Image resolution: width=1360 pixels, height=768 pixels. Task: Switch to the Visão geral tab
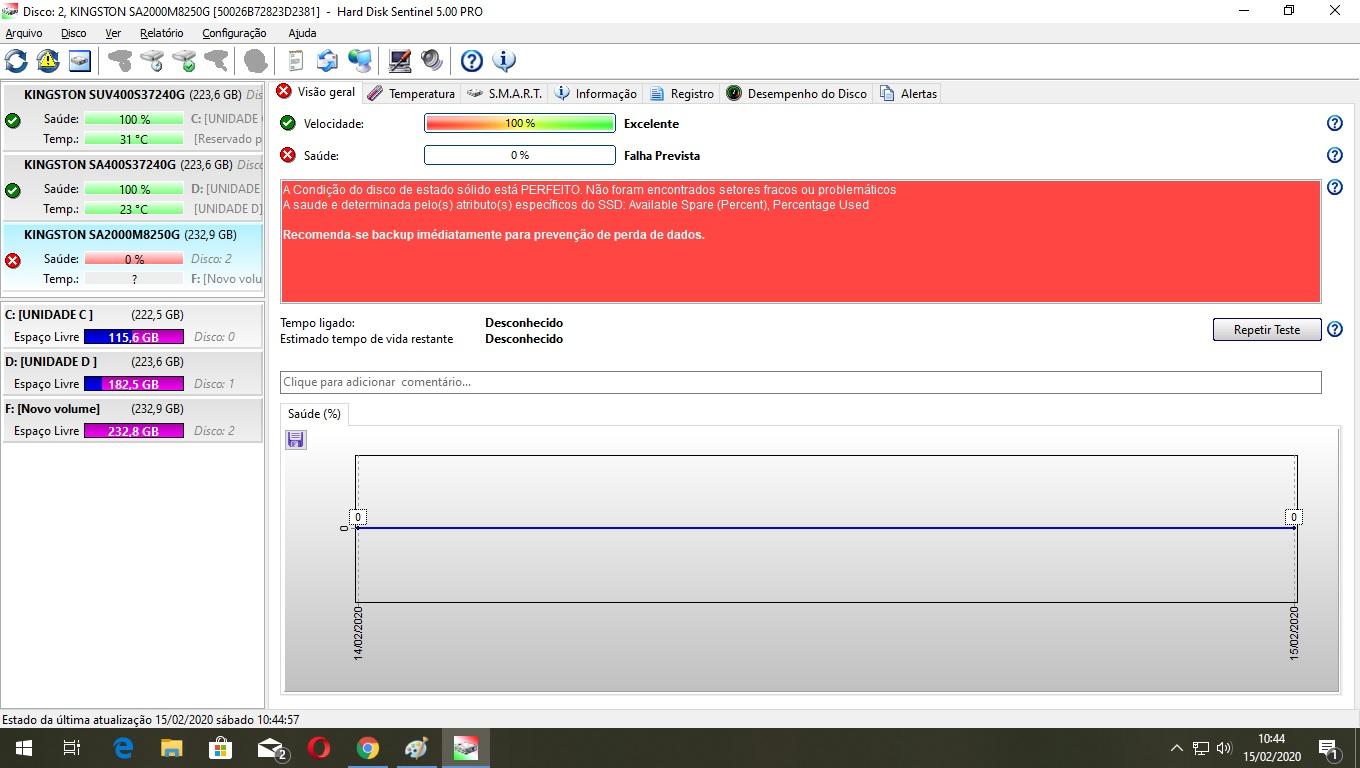[x=316, y=92]
